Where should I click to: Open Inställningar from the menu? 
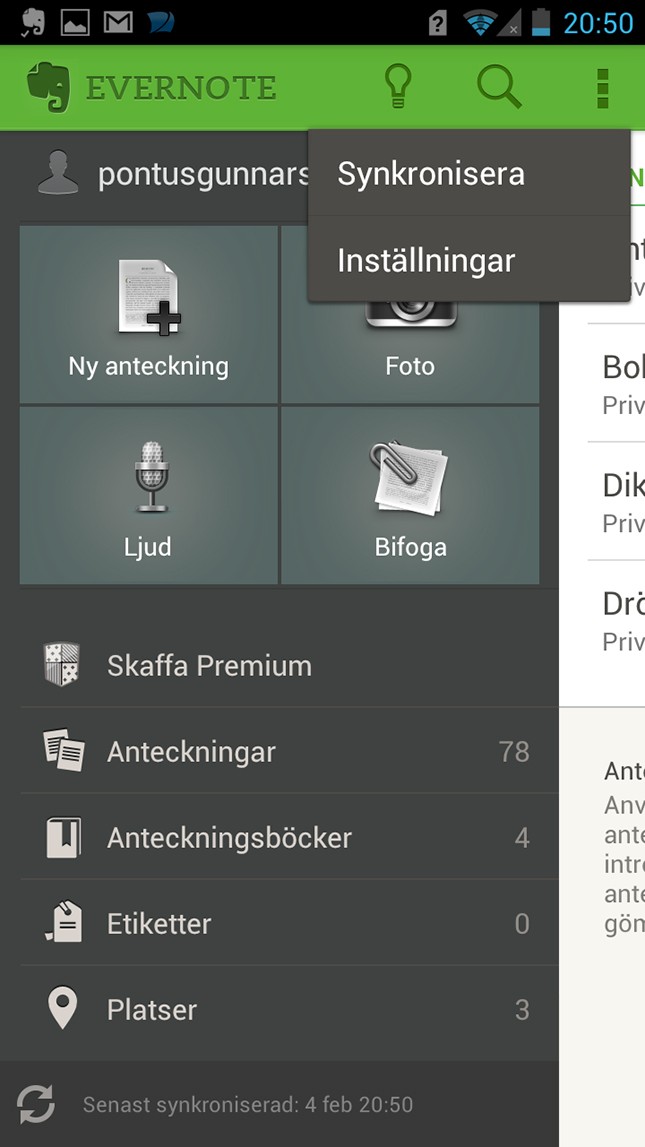426,260
